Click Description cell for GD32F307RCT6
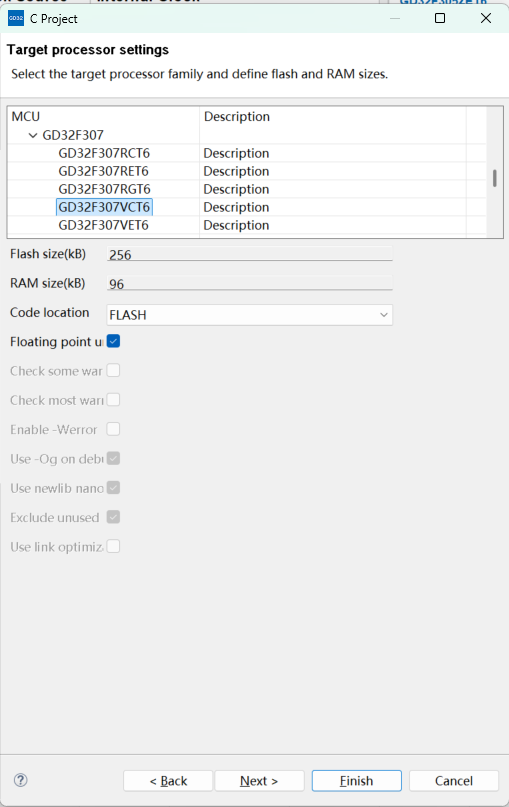Screen dimensions: 509x807 (x=236, y=153)
